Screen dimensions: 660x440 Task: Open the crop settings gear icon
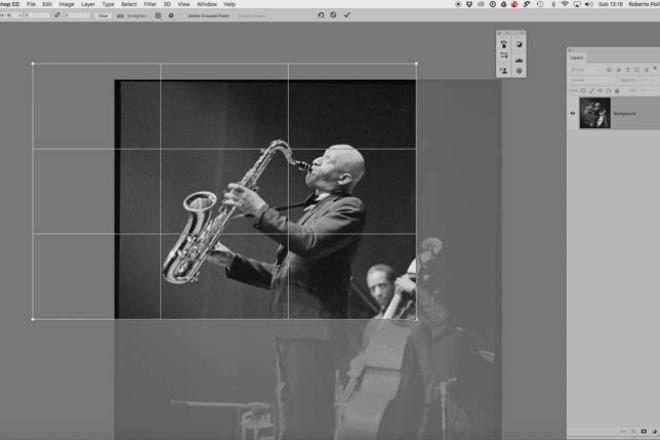pyautogui.click(x=171, y=16)
